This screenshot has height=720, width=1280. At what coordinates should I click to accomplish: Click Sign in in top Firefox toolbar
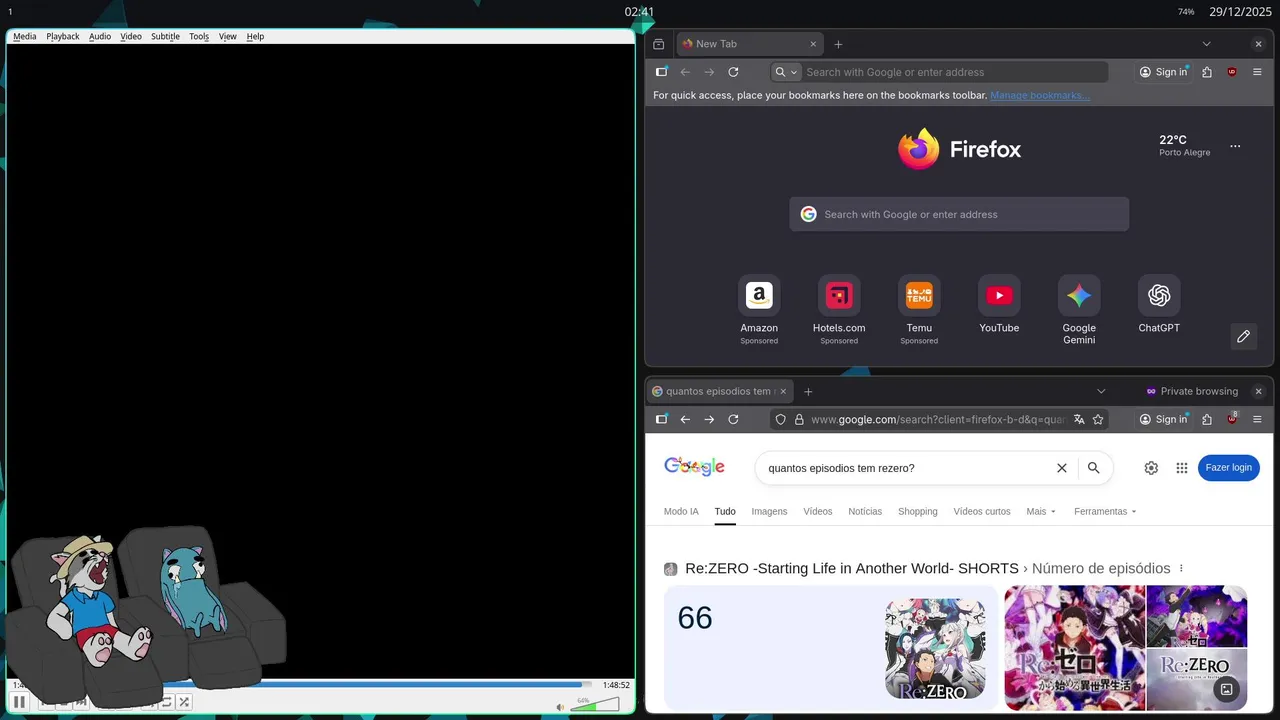[x=1163, y=72]
